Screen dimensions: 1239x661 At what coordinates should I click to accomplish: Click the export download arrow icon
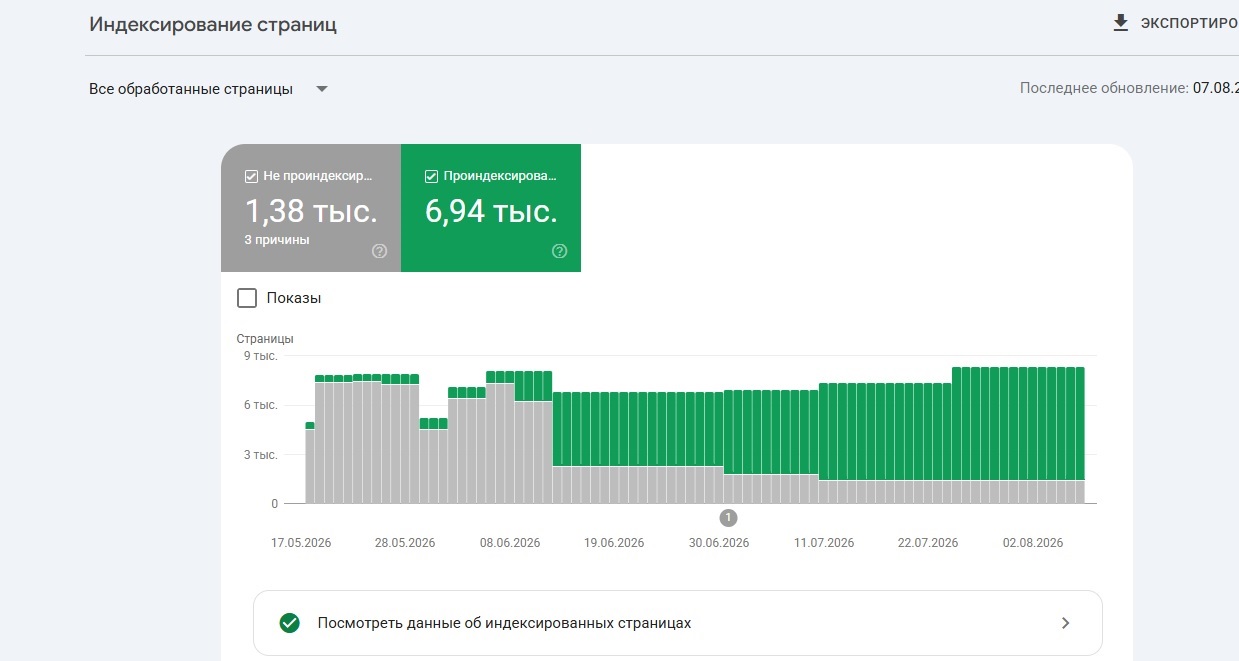click(1120, 23)
